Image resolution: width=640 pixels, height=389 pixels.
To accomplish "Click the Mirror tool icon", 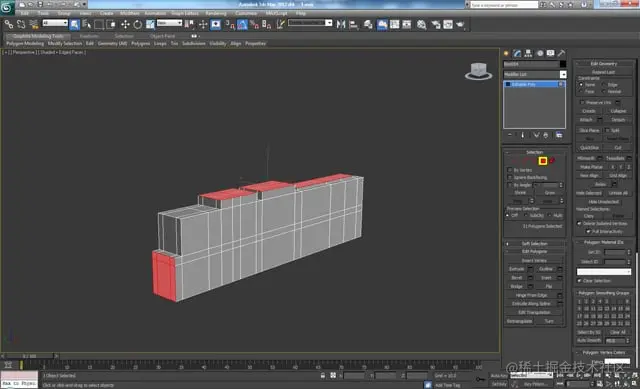I will coord(341,24).
